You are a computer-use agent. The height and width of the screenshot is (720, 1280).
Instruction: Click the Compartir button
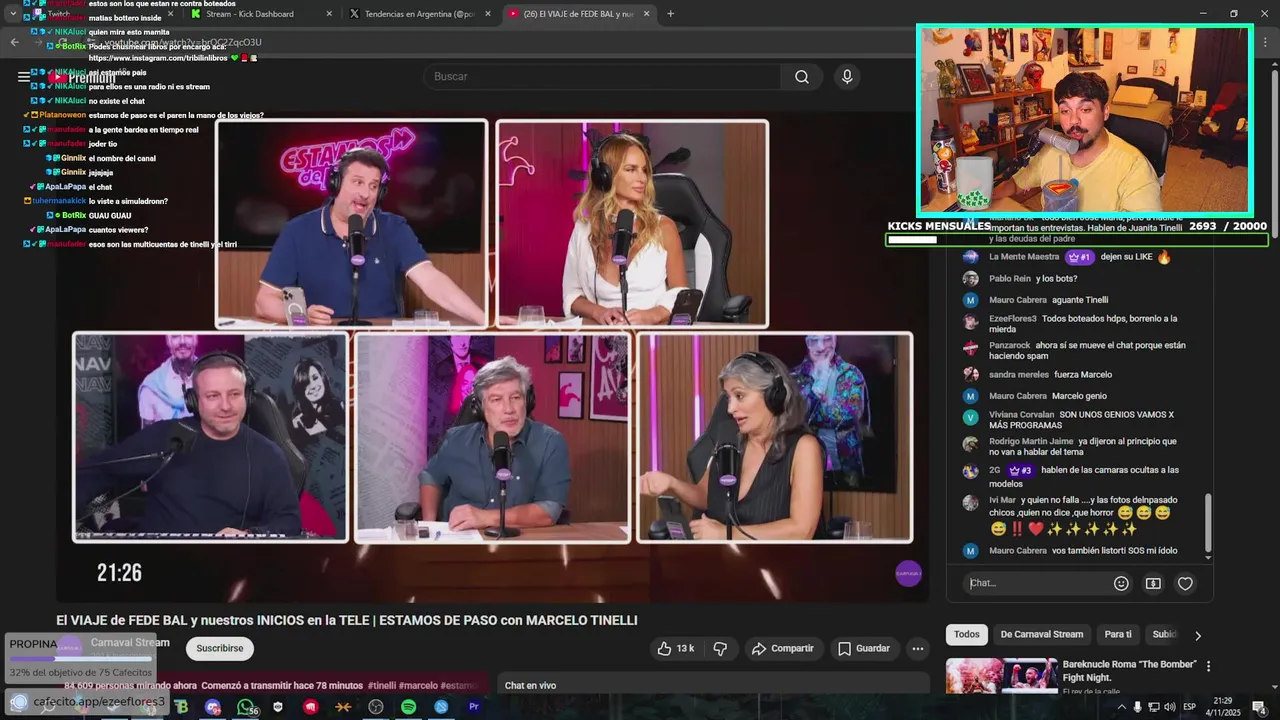[782, 648]
